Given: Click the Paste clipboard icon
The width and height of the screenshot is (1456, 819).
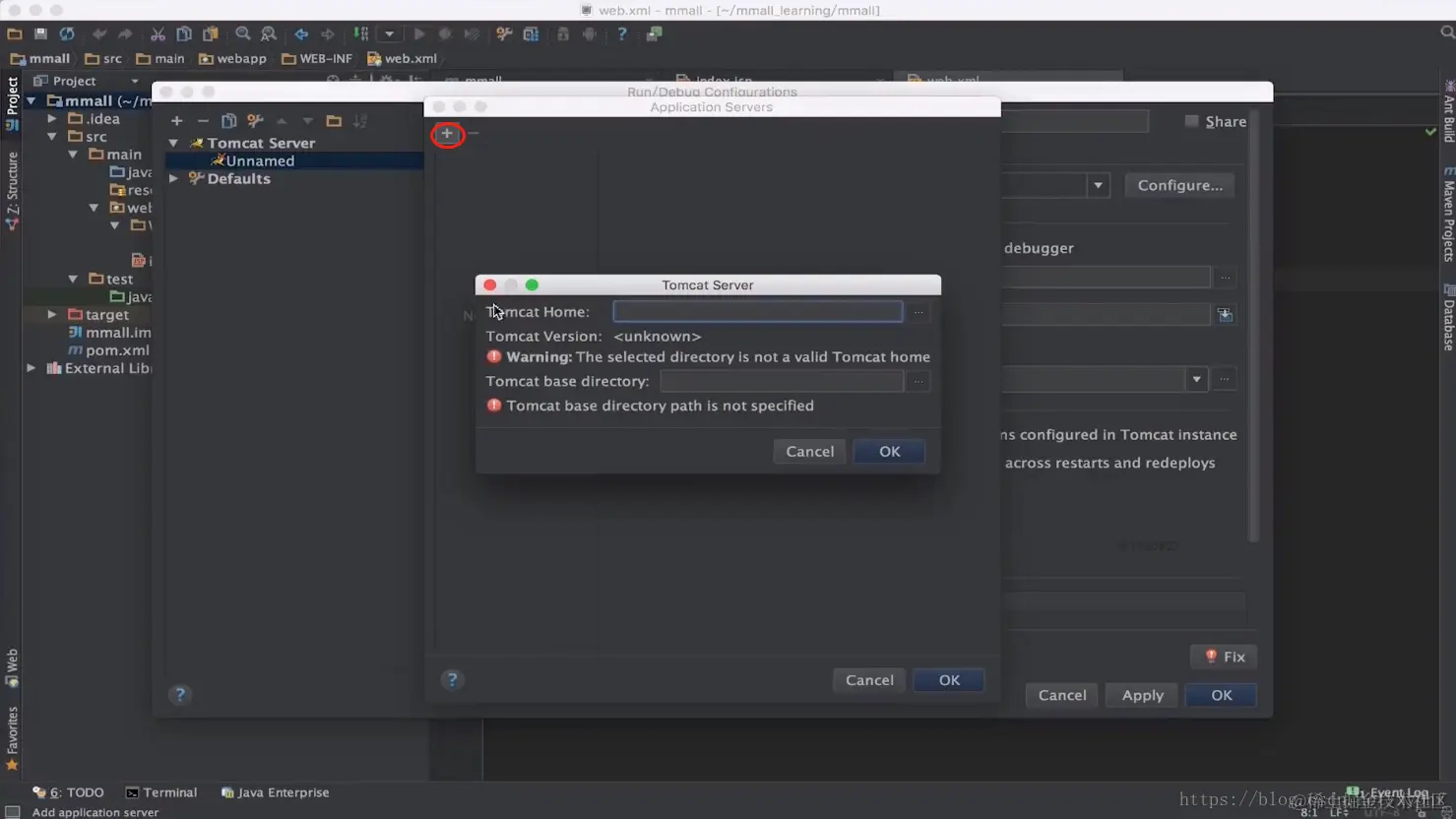Looking at the screenshot, I should click(x=211, y=34).
